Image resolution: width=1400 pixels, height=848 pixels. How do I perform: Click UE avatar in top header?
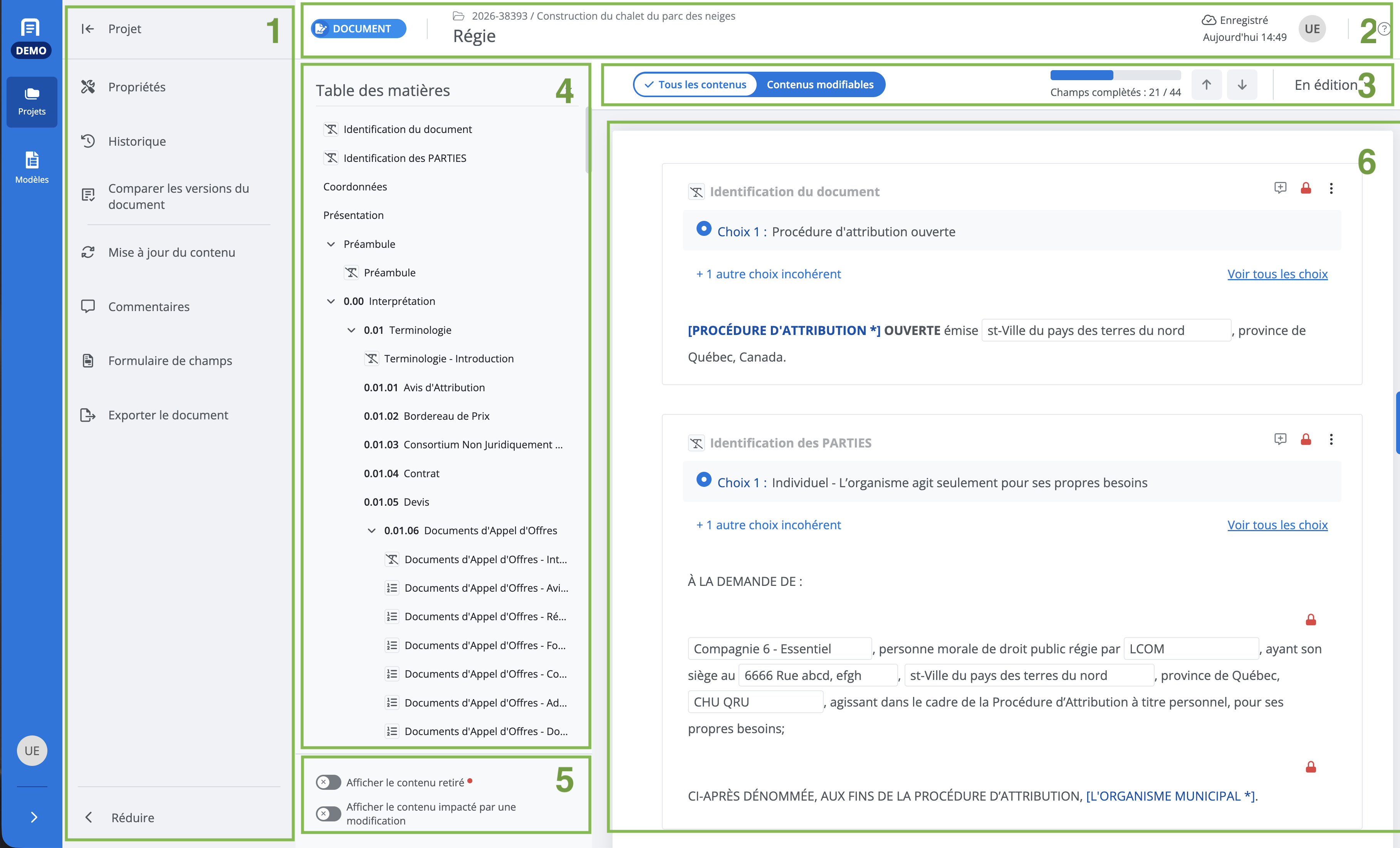(x=1312, y=29)
